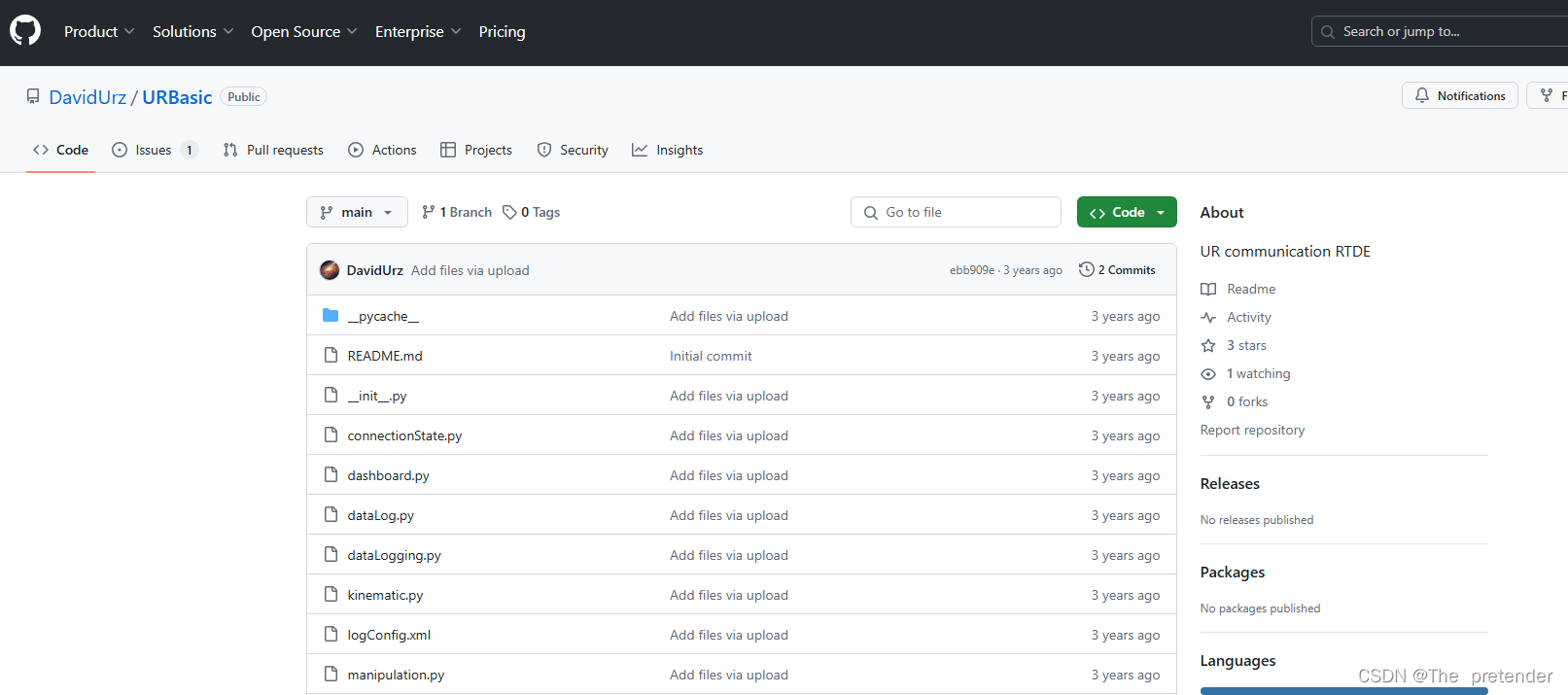Click the file icon next to README.md
Image resolution: width=1568 pixels, height=695 pixels.
click(x=331, y=355)
